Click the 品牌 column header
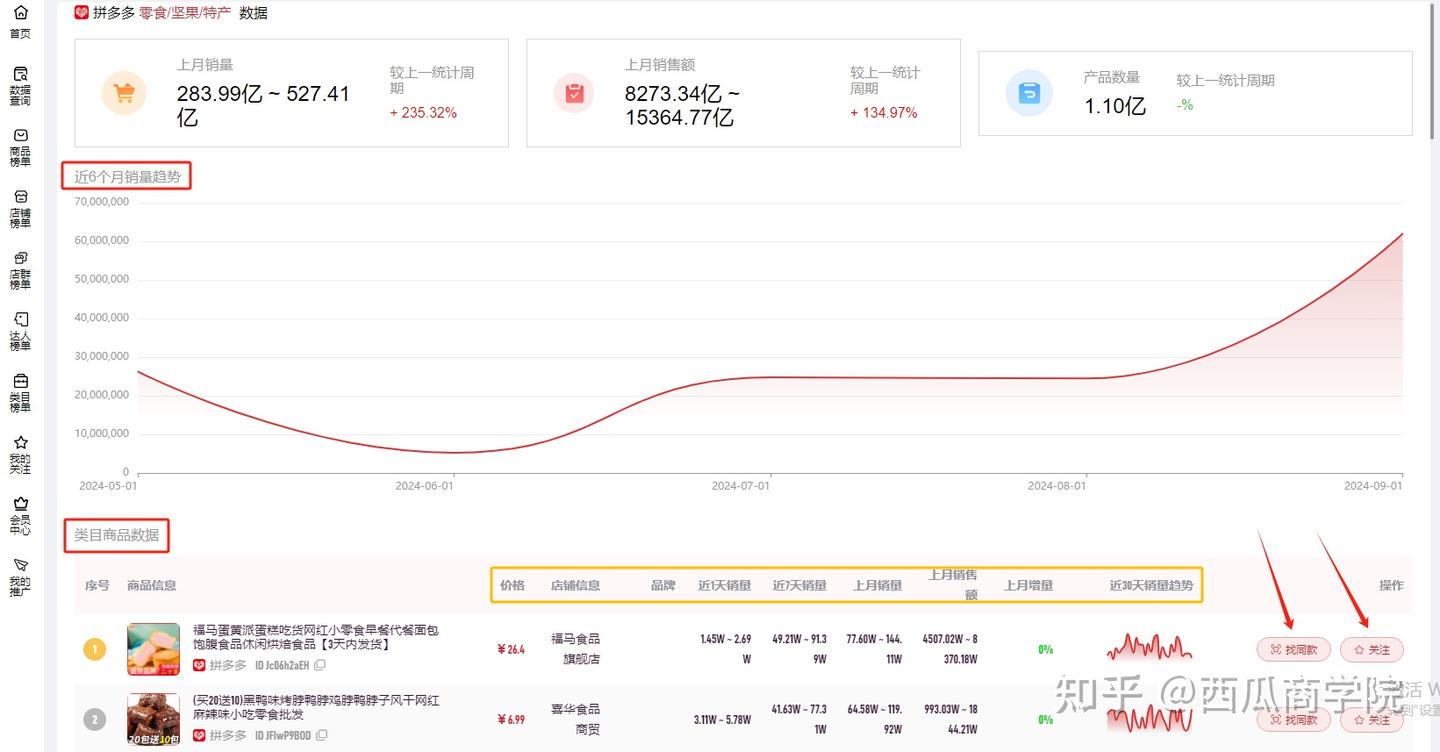Image resolution: width=1440 pixels, height=752 pixels. (x=663, y=585)
